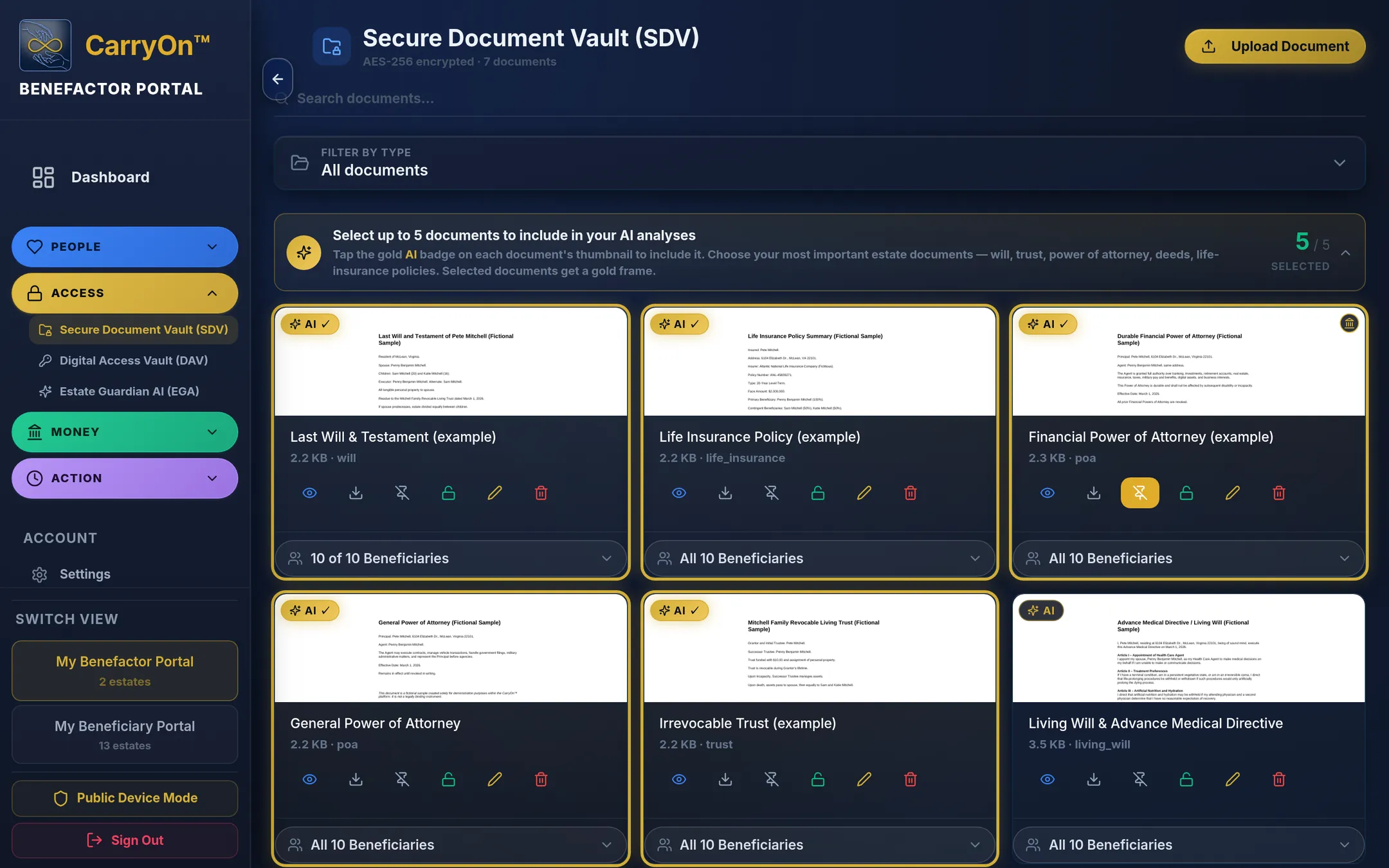This screenshot has width=1389, height=868.
Task: Delete the Irrevocable Trust document
Action: point(910,779)
